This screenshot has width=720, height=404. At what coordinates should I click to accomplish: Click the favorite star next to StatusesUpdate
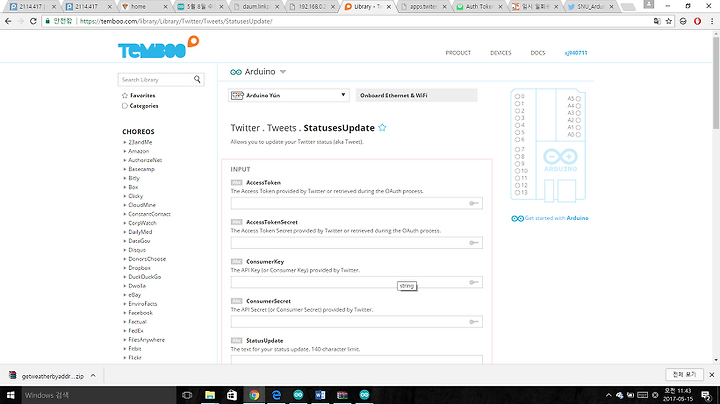point(382,128)
